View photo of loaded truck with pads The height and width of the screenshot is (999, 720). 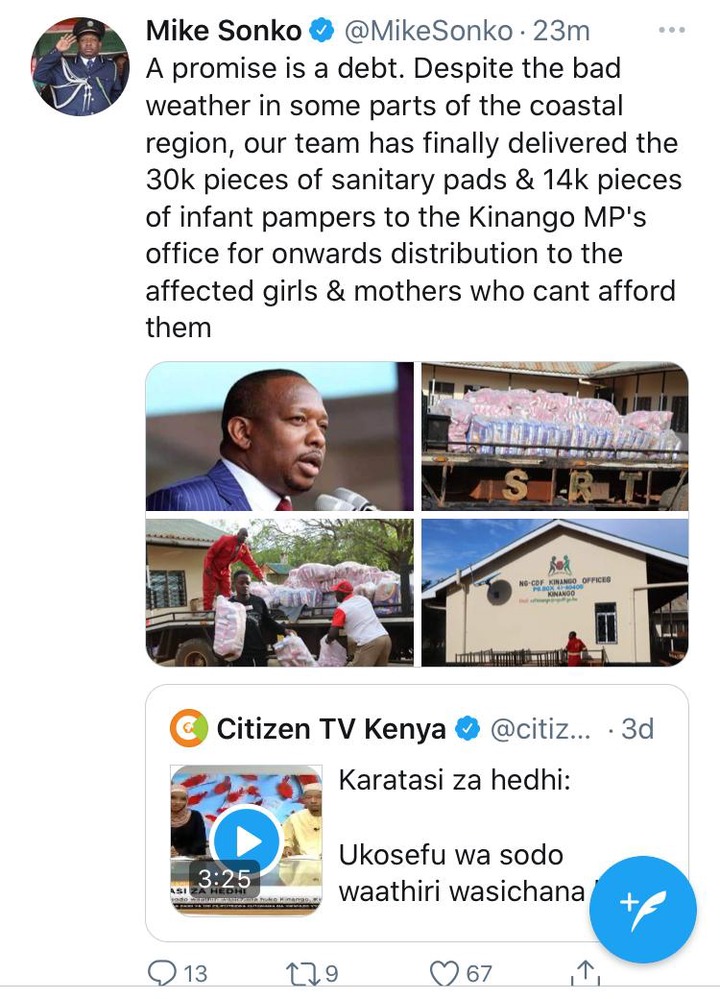(x=555, y=436)
